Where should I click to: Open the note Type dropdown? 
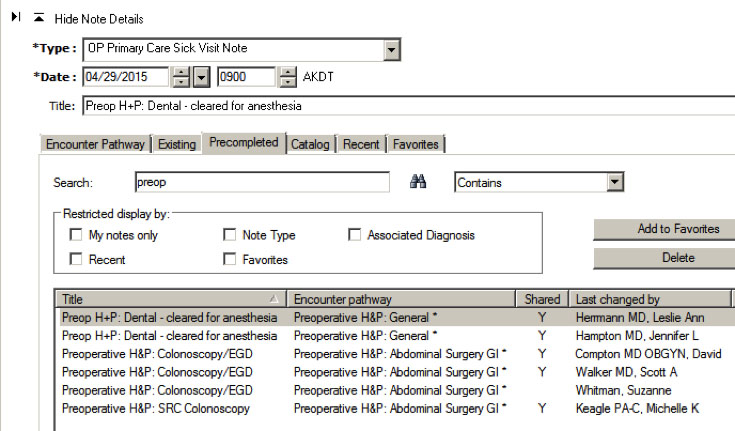click(x=392, y=50)
